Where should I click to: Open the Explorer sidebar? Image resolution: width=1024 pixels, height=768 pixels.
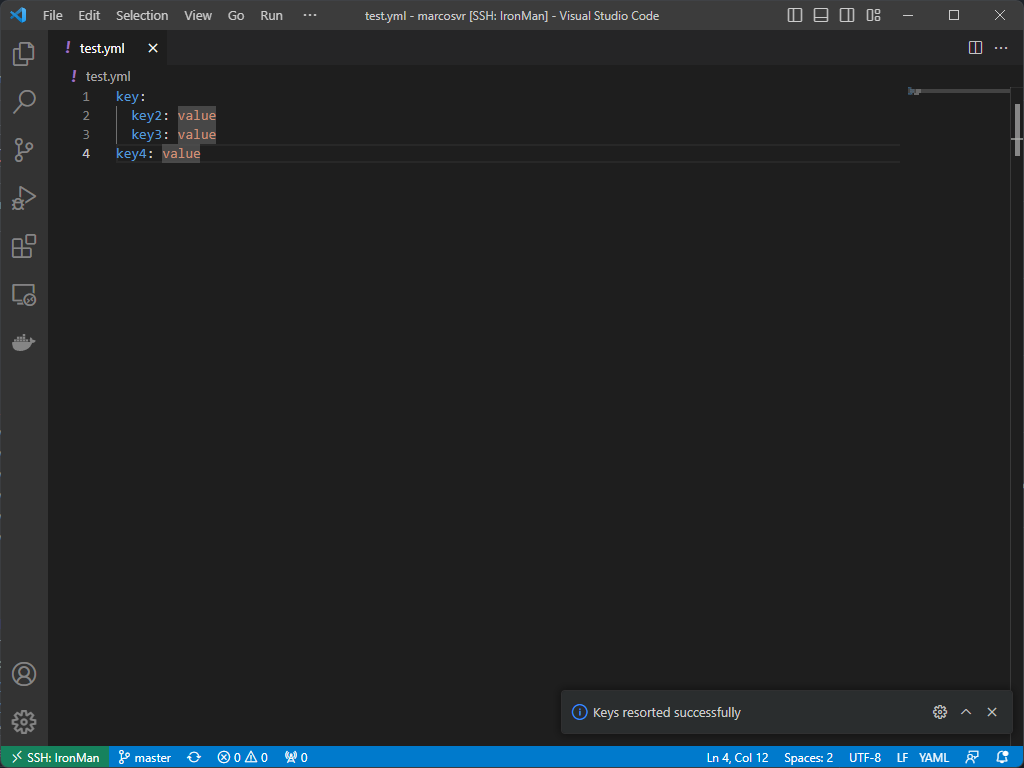[x=24, y=54]
